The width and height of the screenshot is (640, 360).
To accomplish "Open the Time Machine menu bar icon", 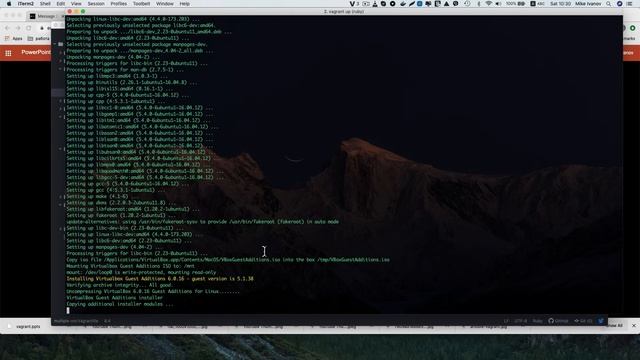I will point(467,4).
